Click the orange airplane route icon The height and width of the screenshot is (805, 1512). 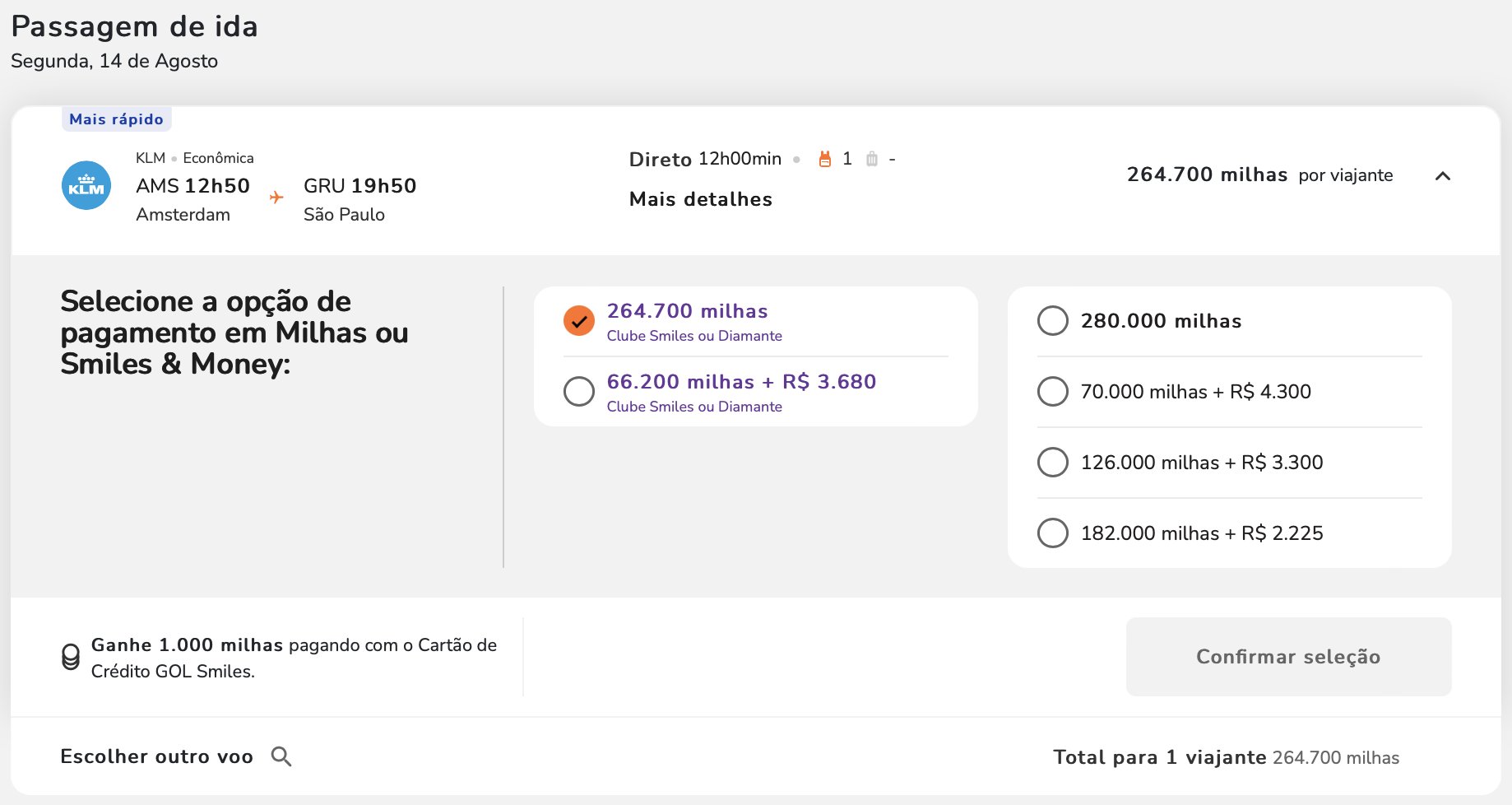click(276, 198)
